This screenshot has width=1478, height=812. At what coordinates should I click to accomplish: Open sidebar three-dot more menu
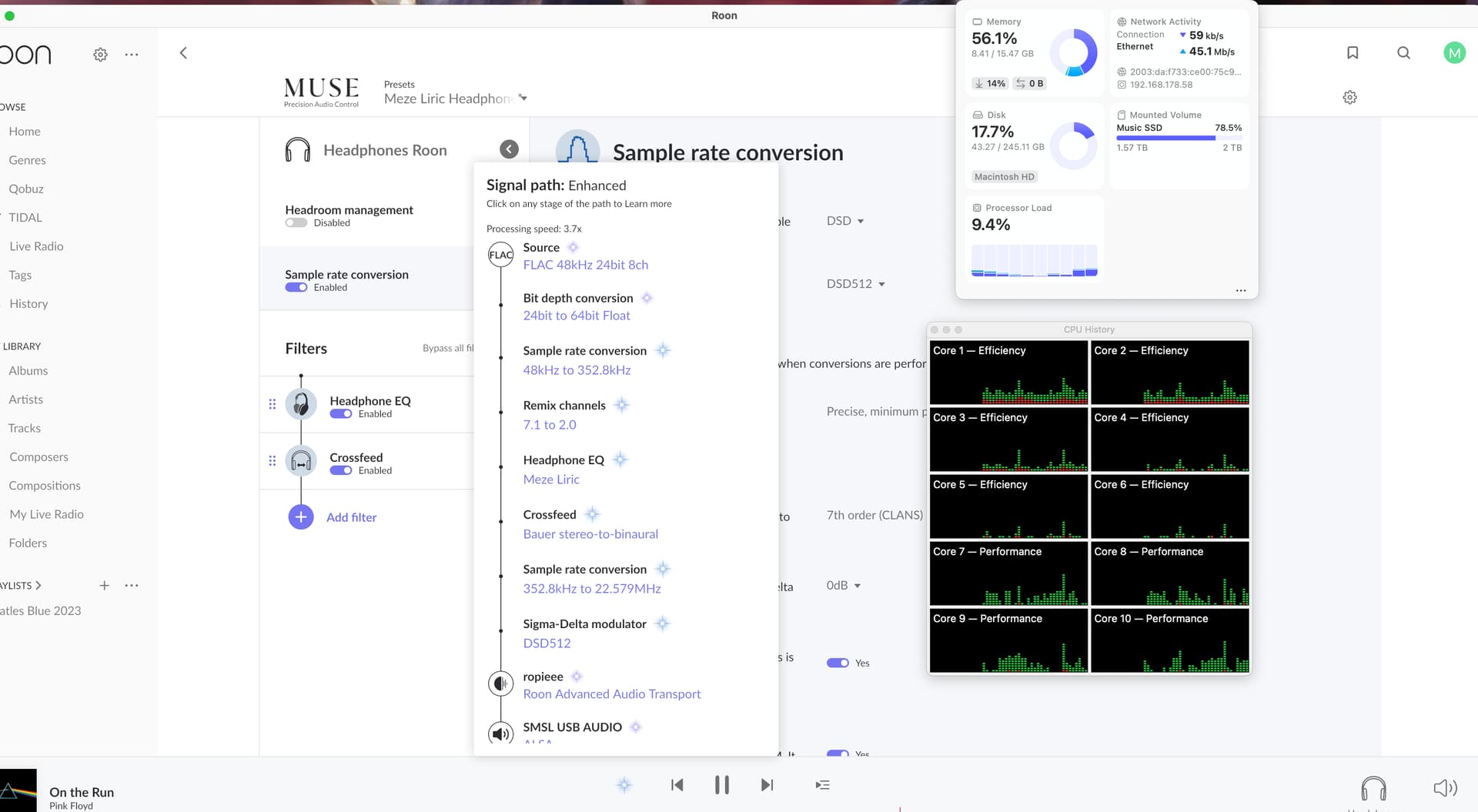coord(132,55)
